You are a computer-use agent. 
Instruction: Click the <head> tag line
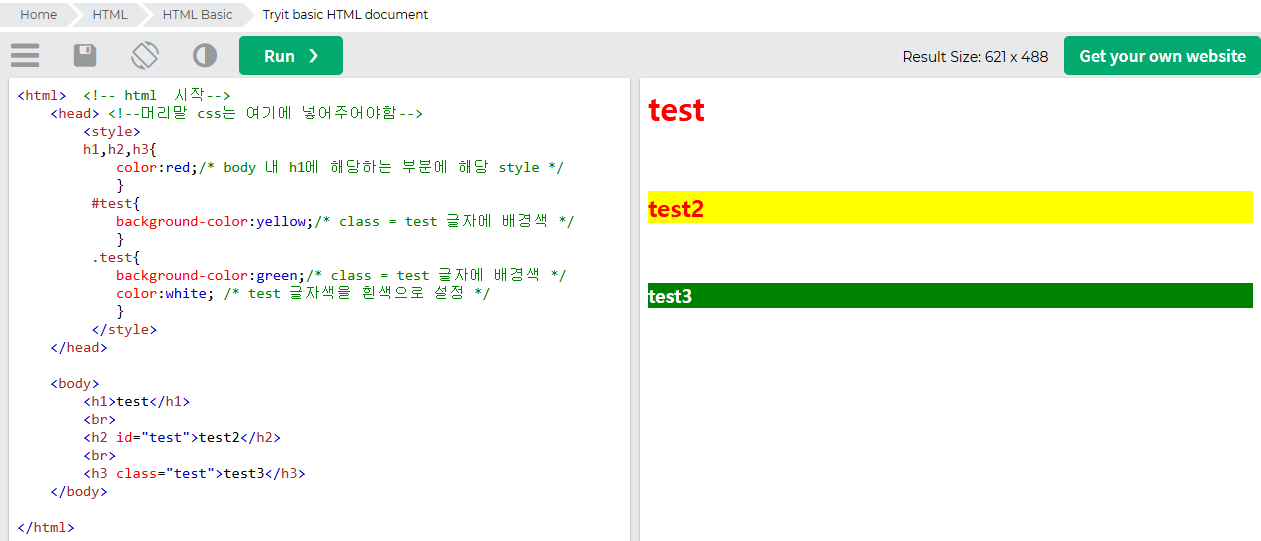pyautogui.click(x=237, y=113)
